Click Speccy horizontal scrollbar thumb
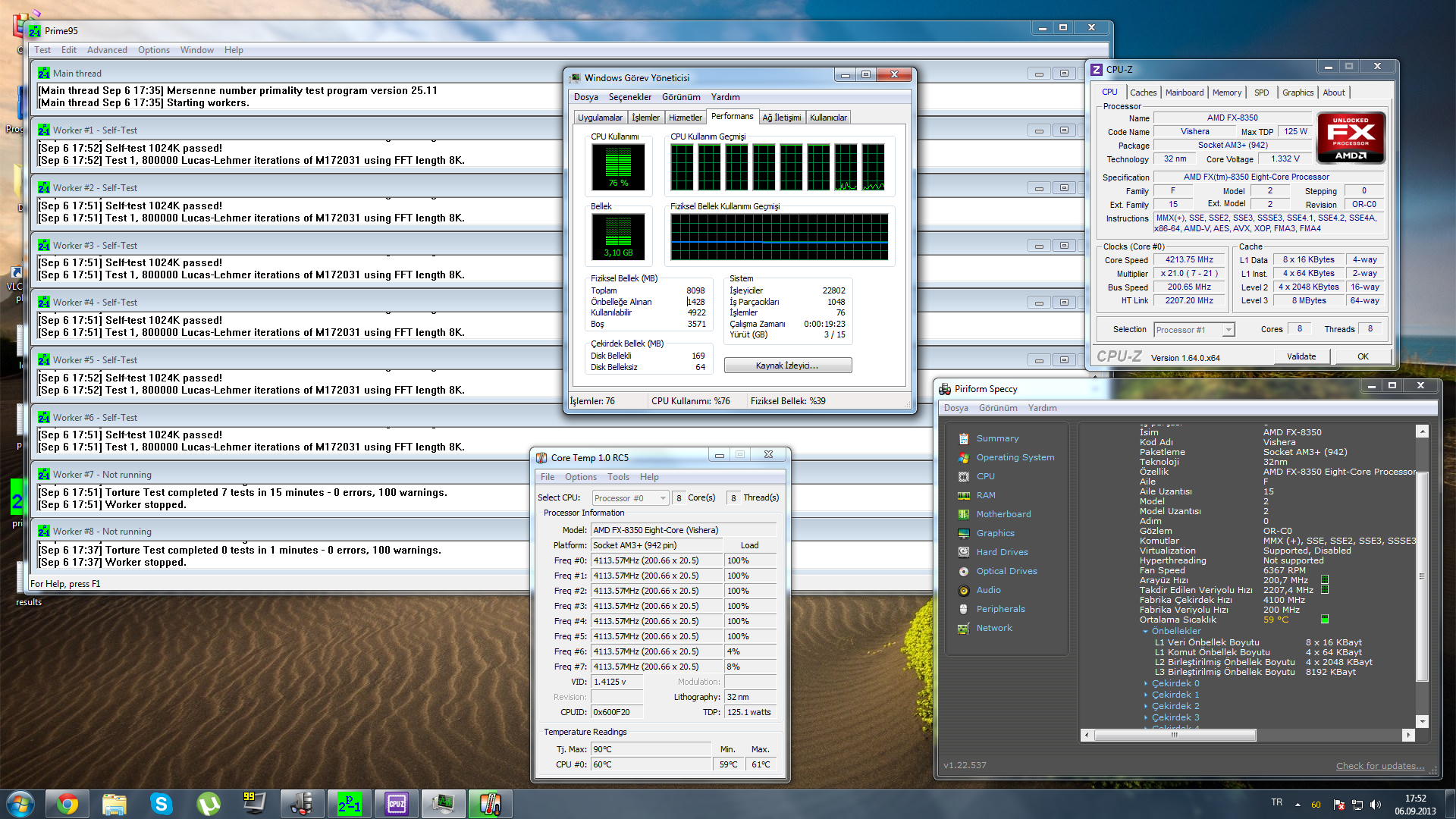The width and height of the screenshot is (1456, 819). click(1175, 735)
